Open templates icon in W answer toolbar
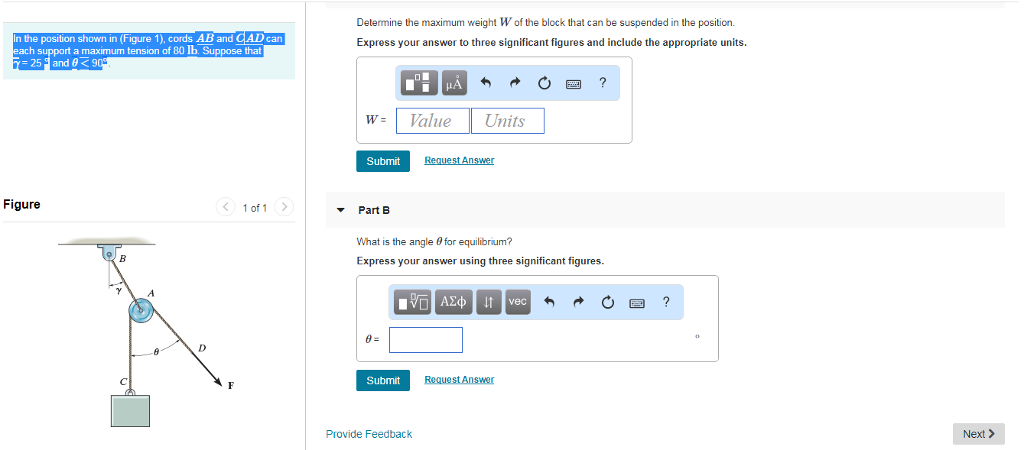 [x=419, y=83]
